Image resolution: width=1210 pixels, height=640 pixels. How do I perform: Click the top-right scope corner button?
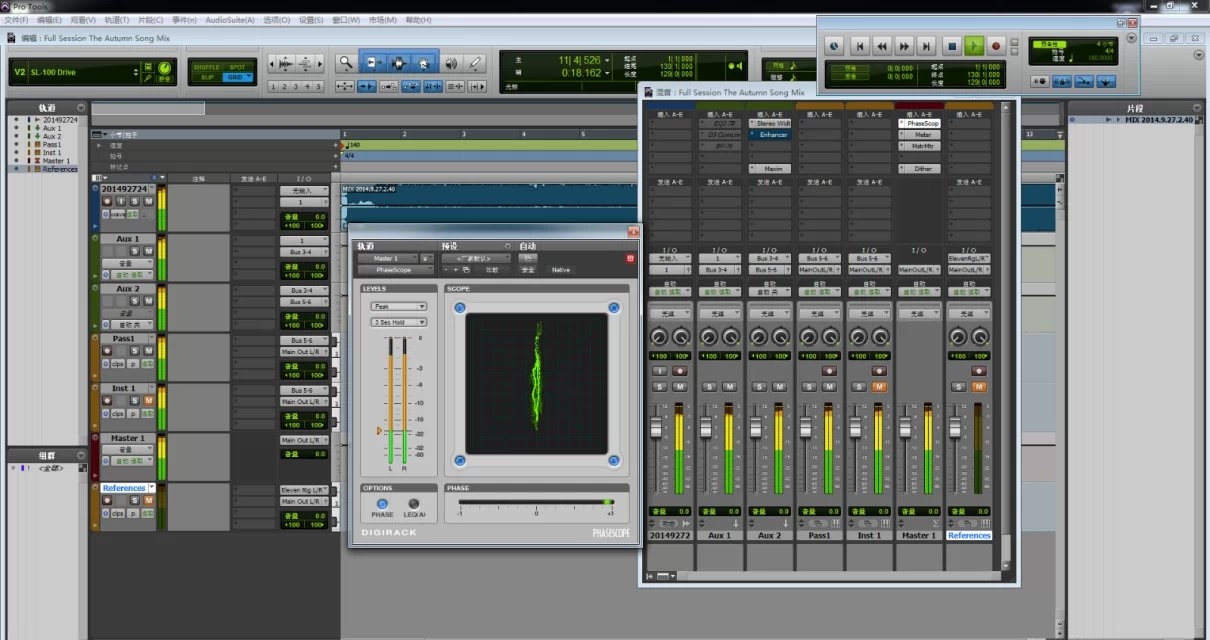click(614, 308)
